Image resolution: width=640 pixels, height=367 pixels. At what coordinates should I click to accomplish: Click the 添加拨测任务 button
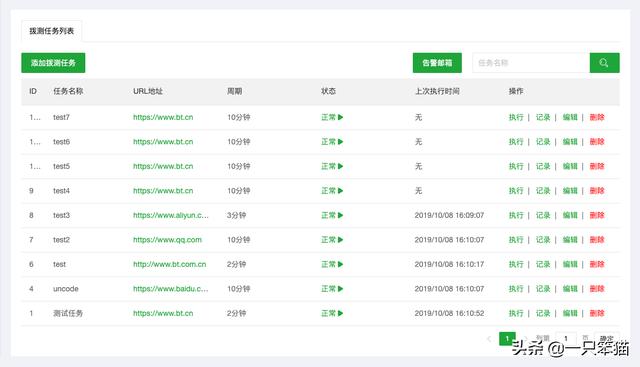pos(53,63)
